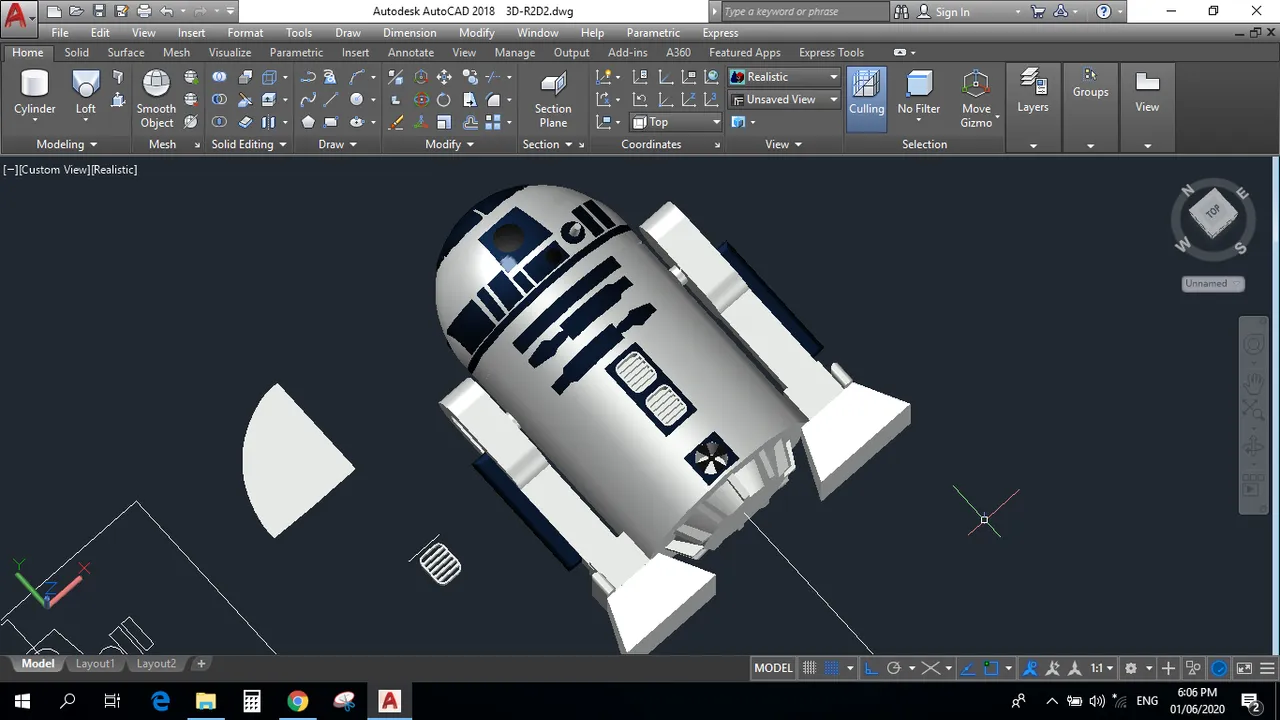
Task: Click the Sign In button
Action: point(952,12)
